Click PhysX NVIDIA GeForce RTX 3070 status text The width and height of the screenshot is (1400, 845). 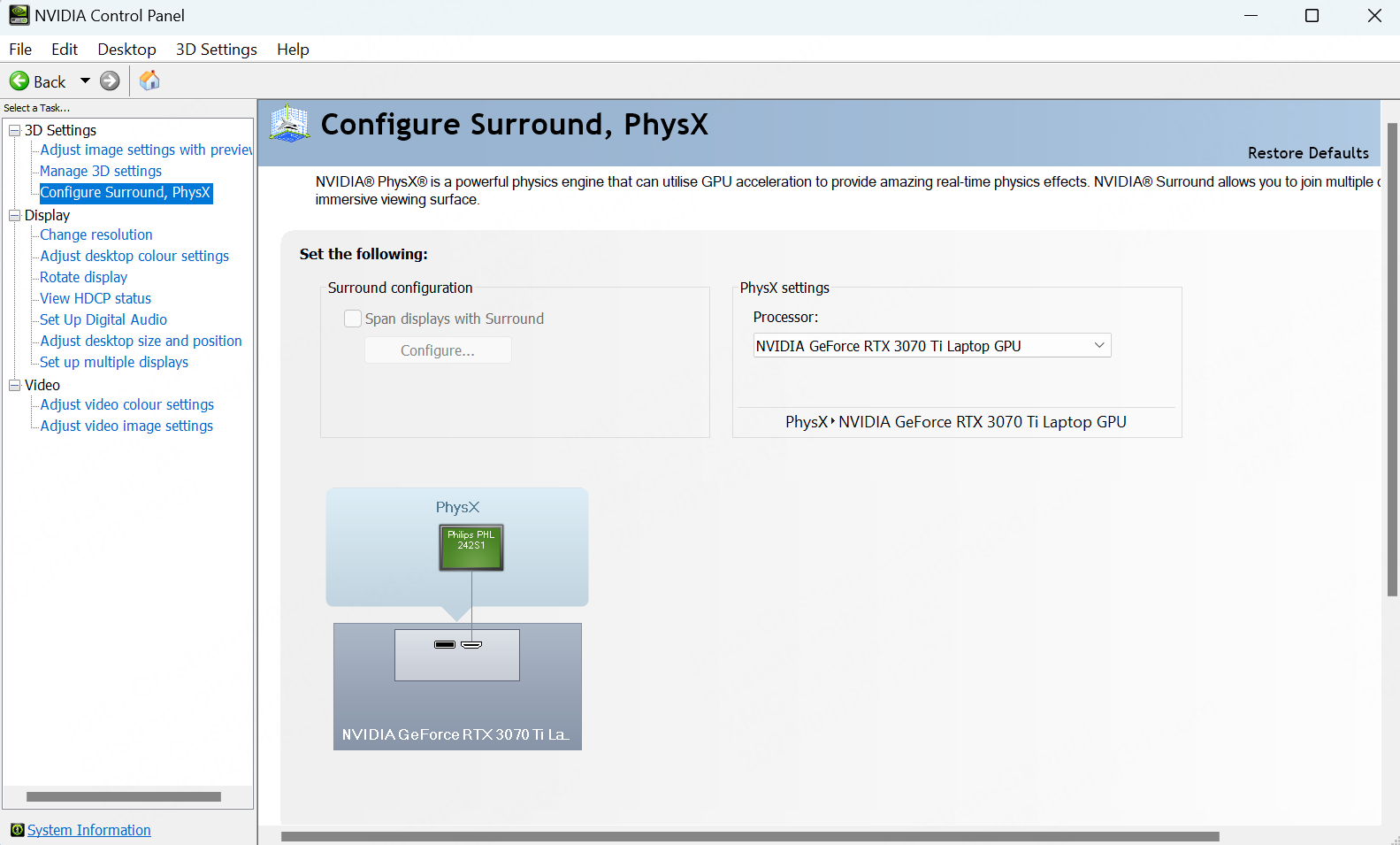(956, 422)
